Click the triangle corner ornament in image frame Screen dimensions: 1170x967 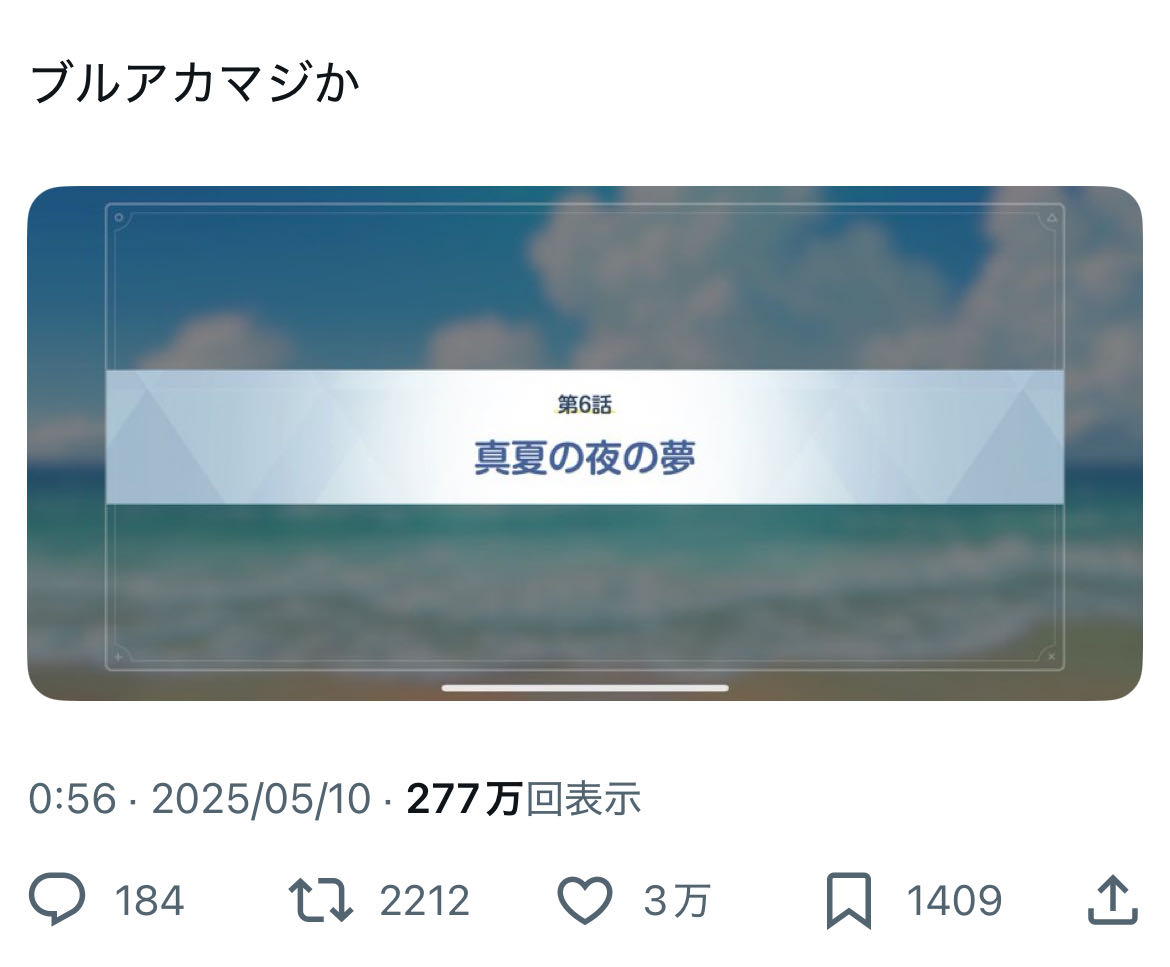pos(1051,218)
